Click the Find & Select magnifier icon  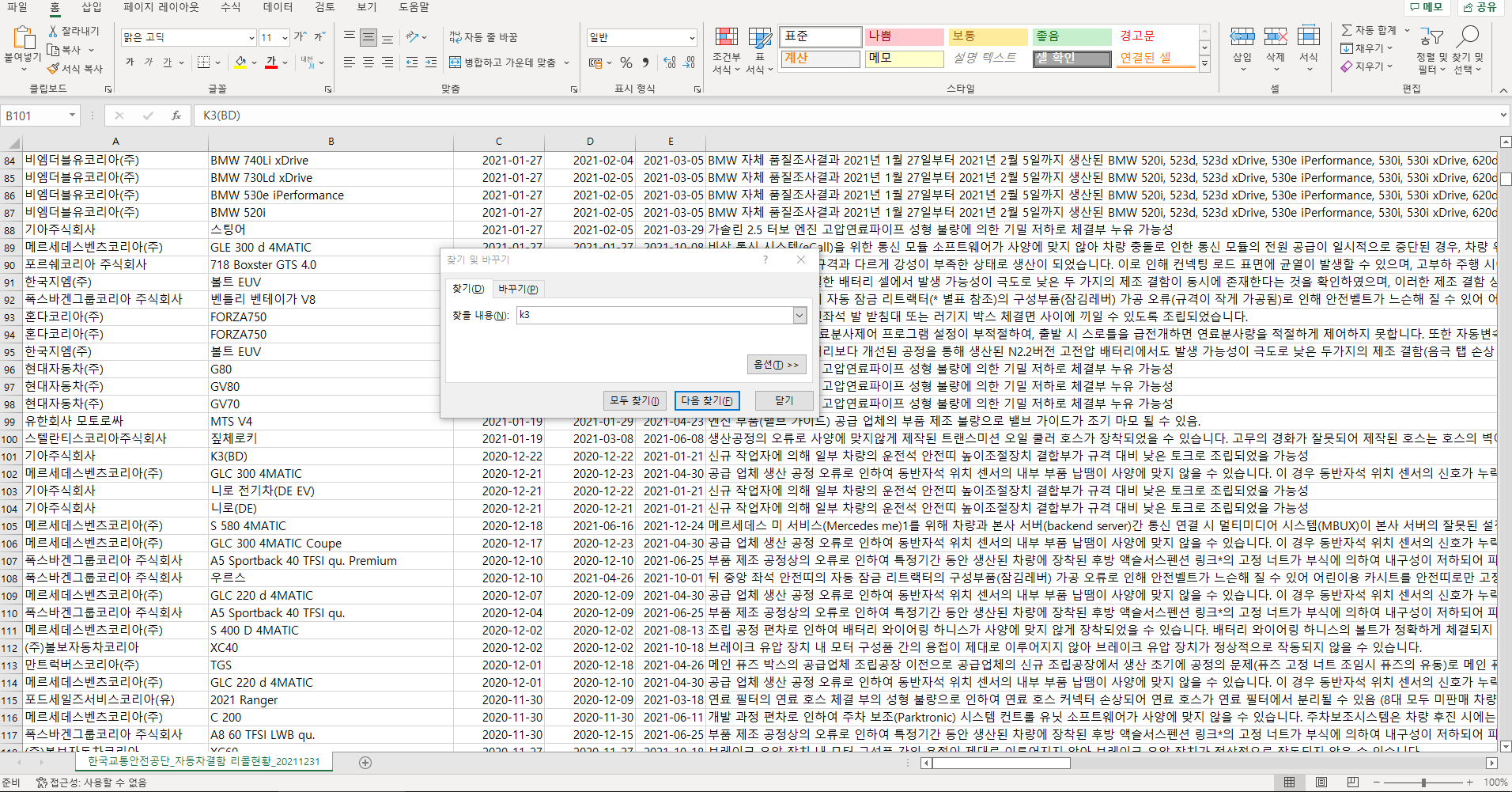click(1469, 36)
